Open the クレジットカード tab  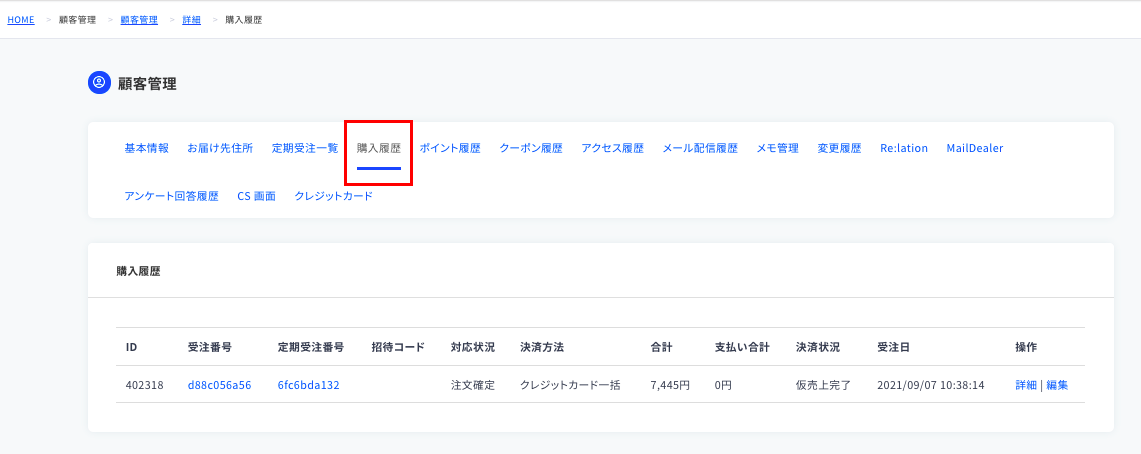(333, 196)
